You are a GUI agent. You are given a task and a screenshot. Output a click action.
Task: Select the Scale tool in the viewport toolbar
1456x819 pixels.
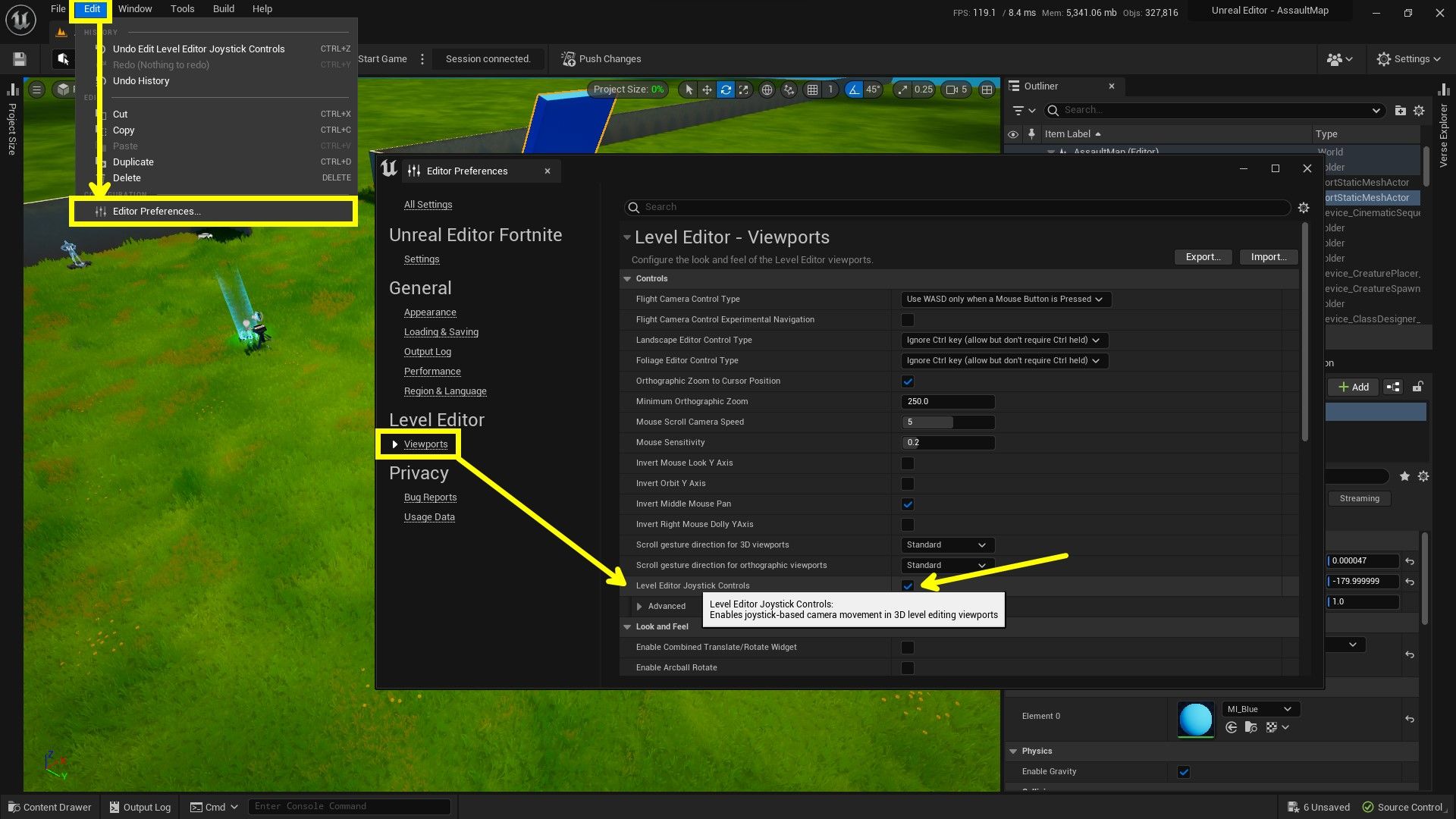pos(744,89)
